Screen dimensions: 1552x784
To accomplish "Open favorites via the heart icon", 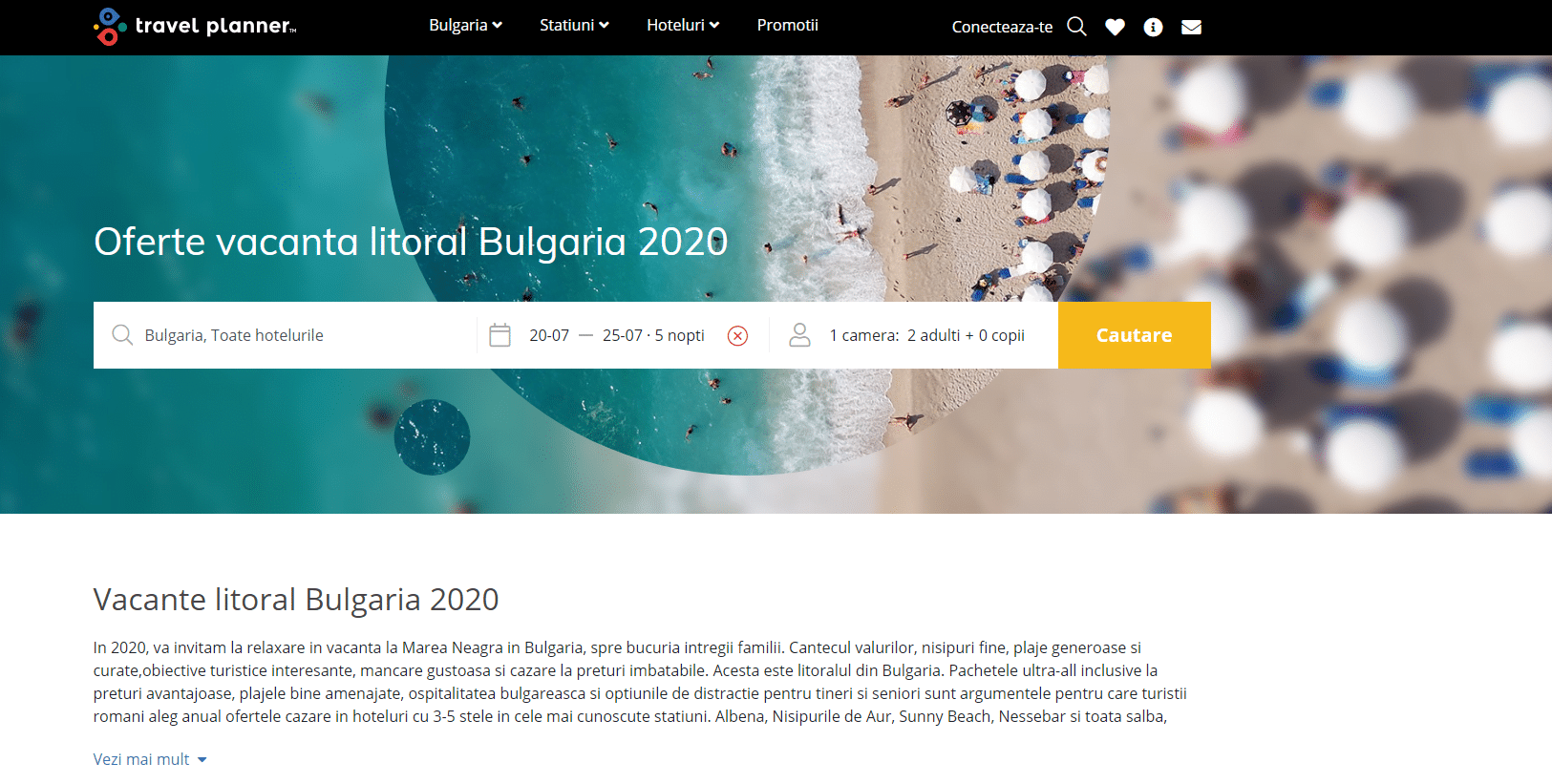I will pyautogui.click(x=1115, y=27).
